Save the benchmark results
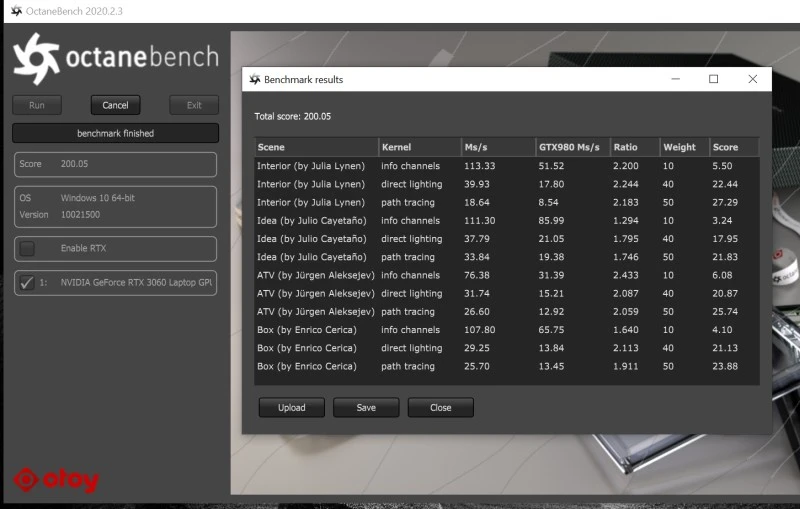The width and height of the screenshot is (800, 509). [x=366, y=408]
